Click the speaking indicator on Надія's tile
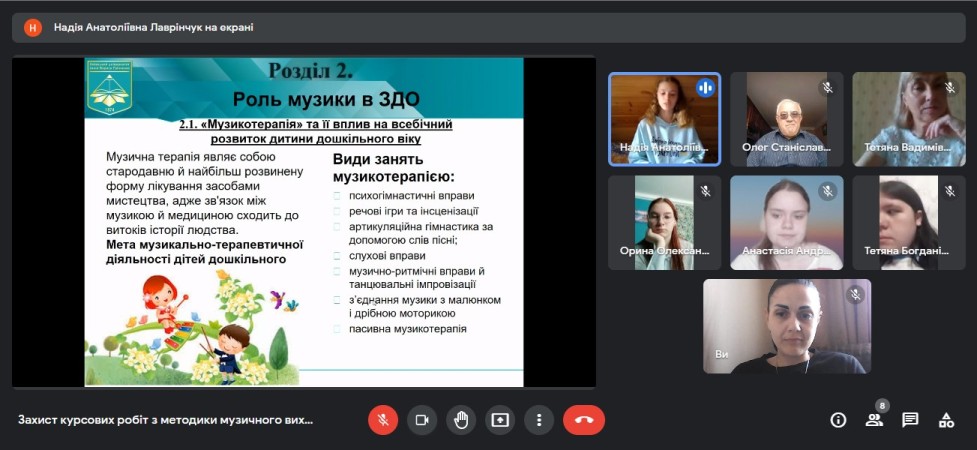977x450 pixels. pos(705,88)
